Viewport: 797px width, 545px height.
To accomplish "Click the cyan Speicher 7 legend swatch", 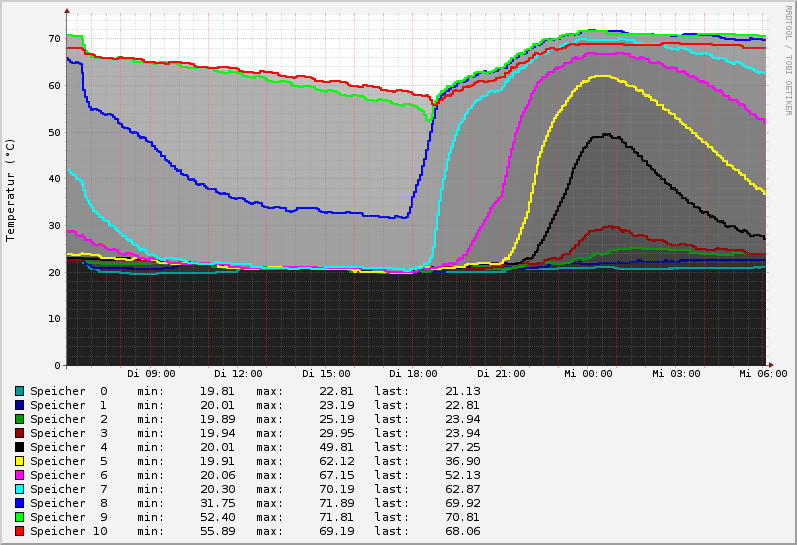I will [19, 489].
